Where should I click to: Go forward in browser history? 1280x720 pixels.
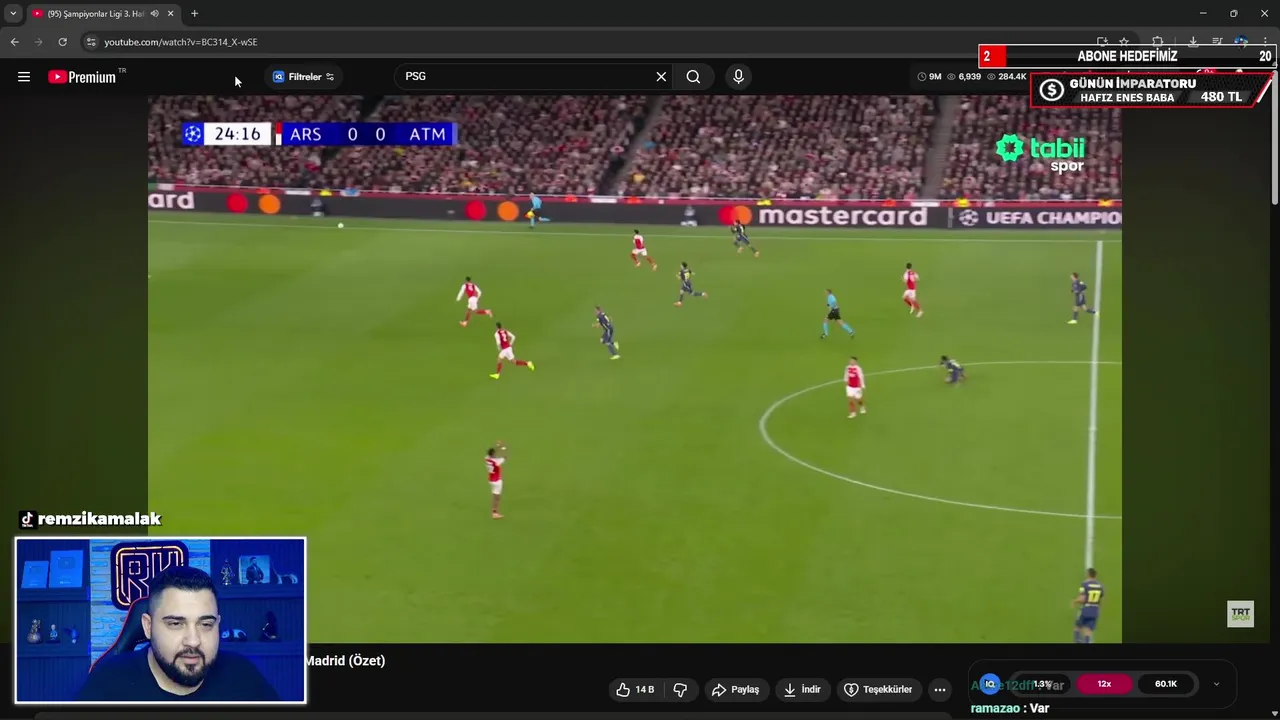click(x=38, y=42)
